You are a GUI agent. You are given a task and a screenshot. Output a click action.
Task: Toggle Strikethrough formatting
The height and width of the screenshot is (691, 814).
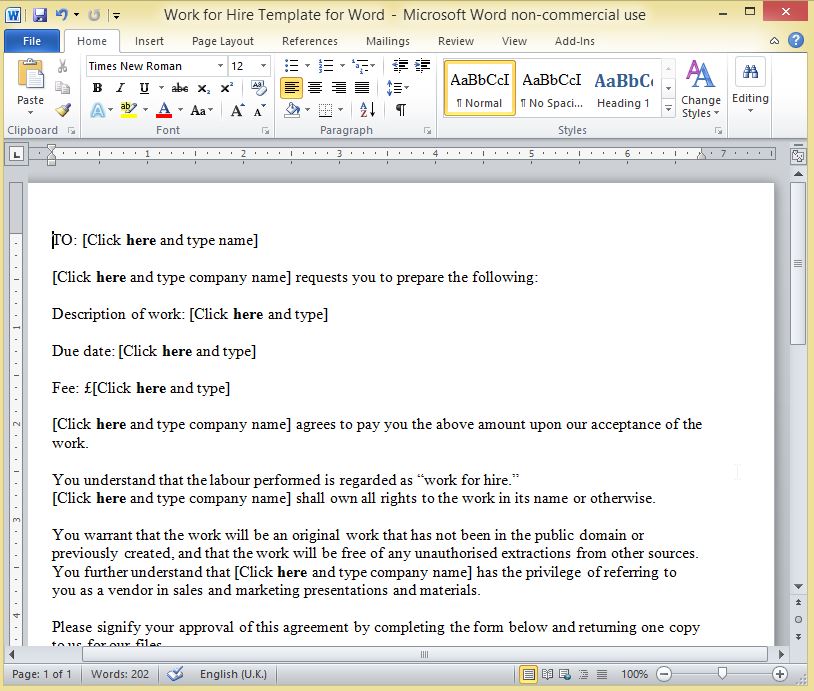point(180,88)
